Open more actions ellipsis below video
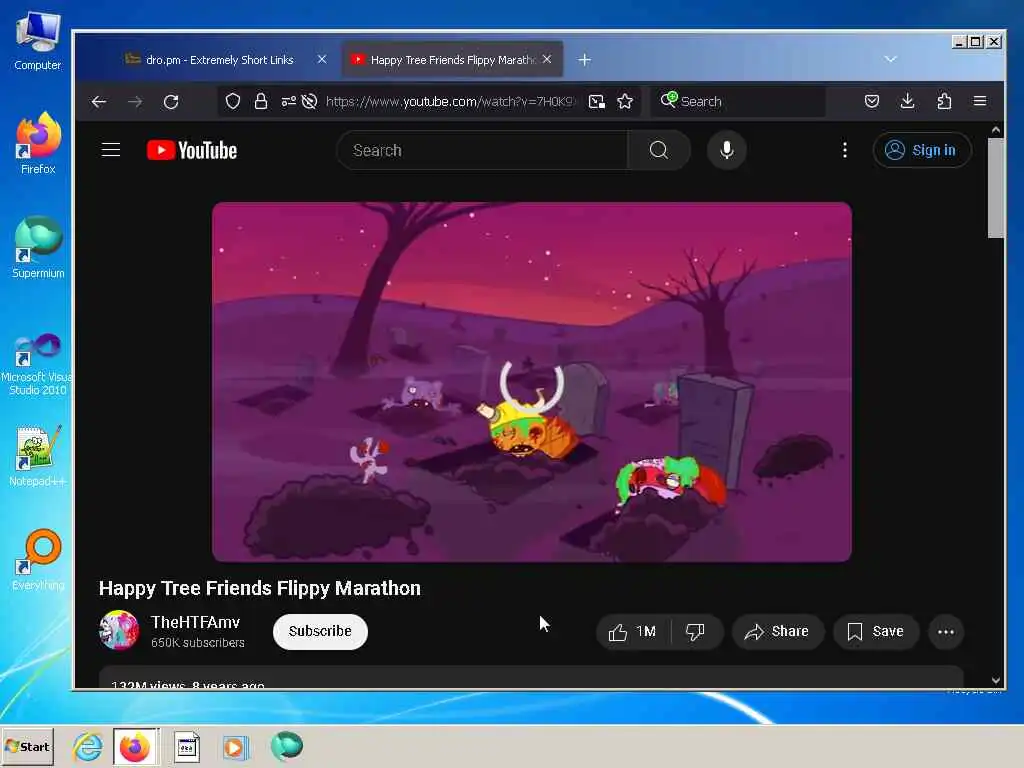 tap(946, 632)
